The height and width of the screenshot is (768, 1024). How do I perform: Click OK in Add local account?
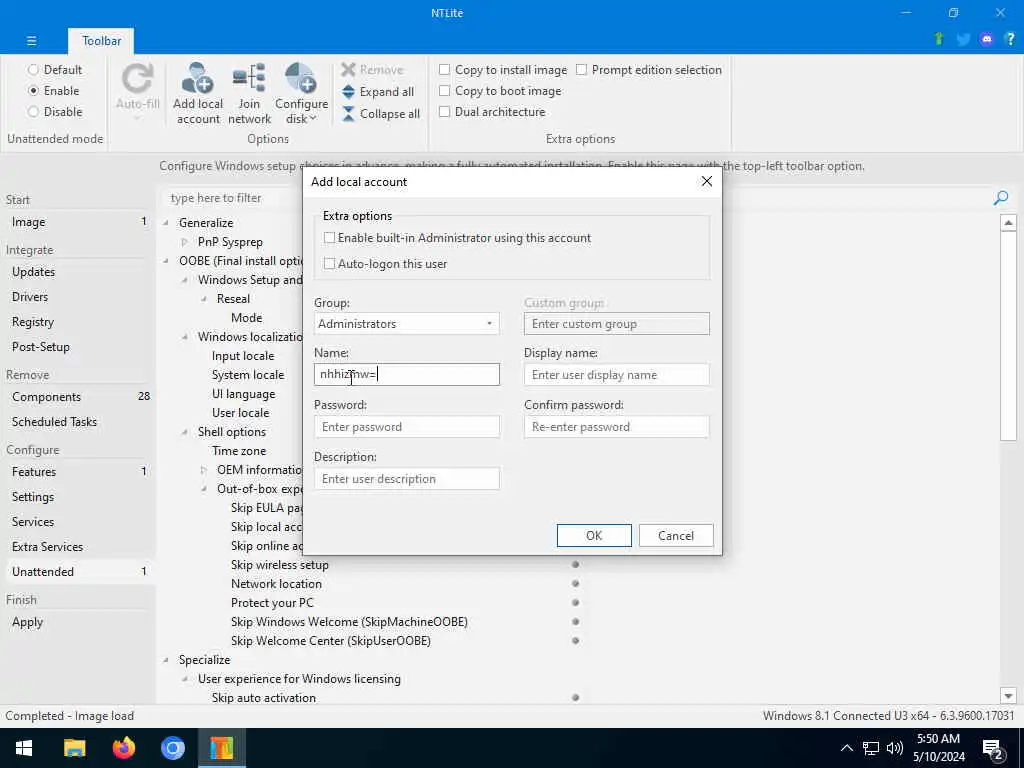coord(594,536)
